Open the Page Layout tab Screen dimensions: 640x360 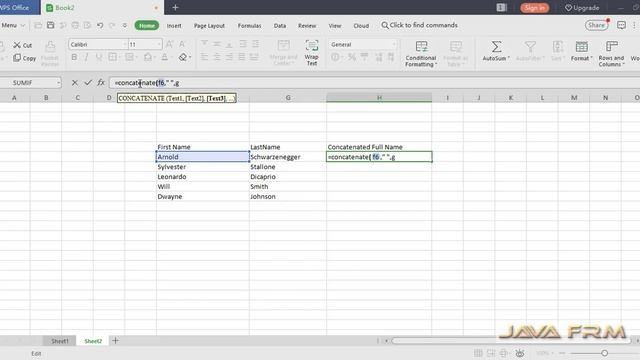[209, 25]
